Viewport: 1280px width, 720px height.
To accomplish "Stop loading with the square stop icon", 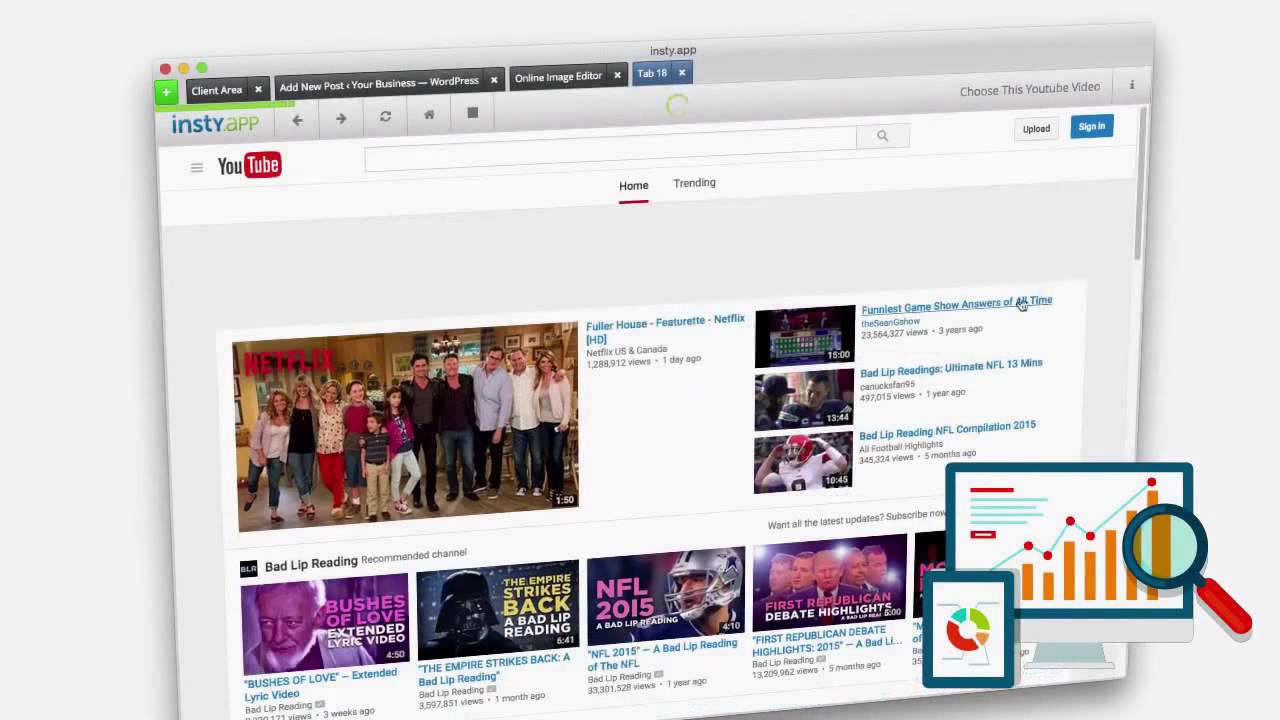I will coord(473,113).
